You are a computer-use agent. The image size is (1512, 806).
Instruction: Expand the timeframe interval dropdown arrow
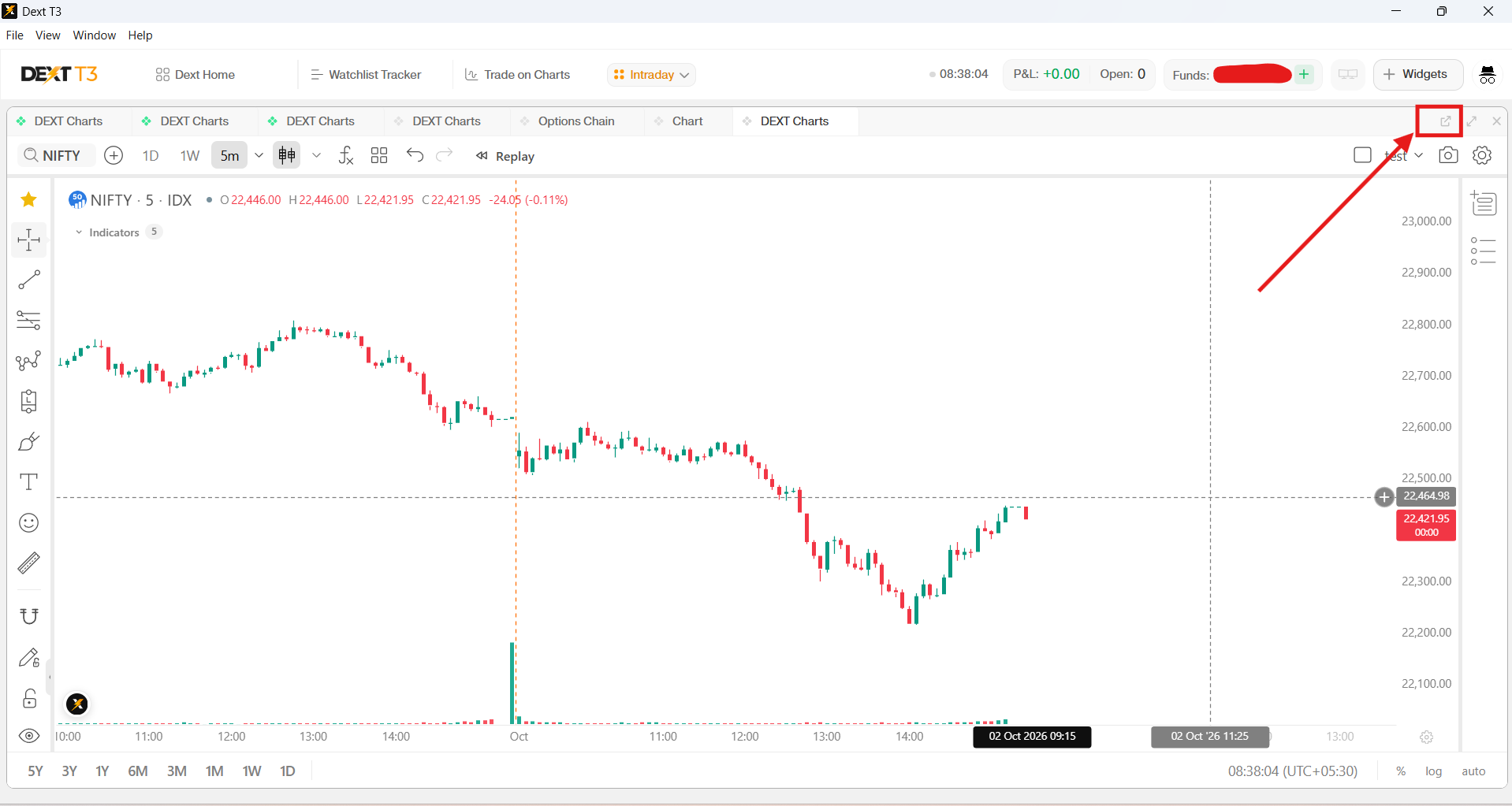(259, 156)
